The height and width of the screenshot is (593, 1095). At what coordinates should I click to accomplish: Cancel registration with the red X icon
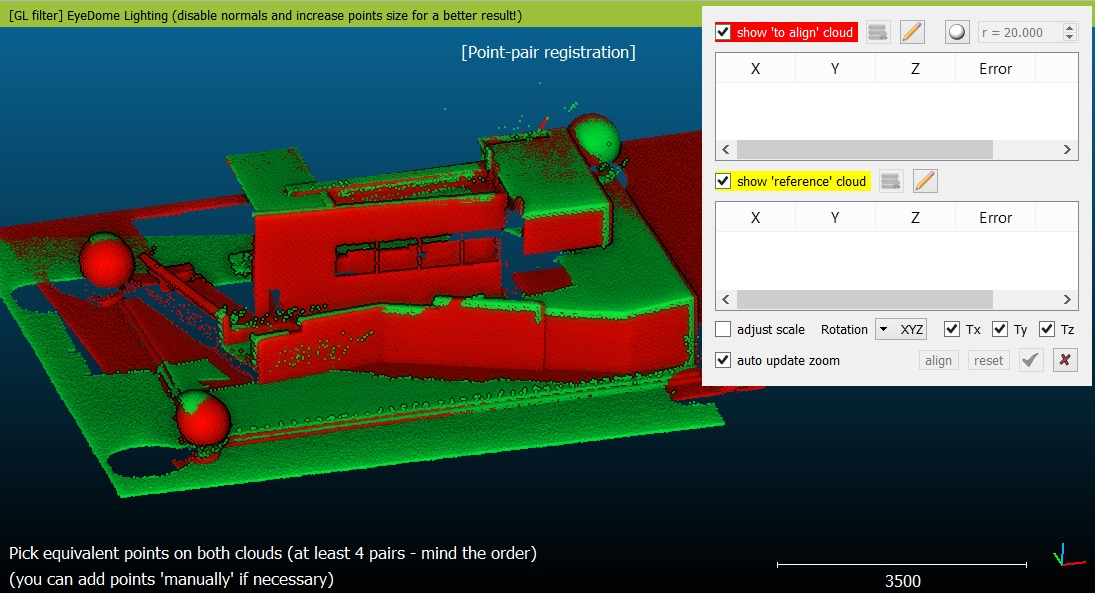tap(1065, 360)
